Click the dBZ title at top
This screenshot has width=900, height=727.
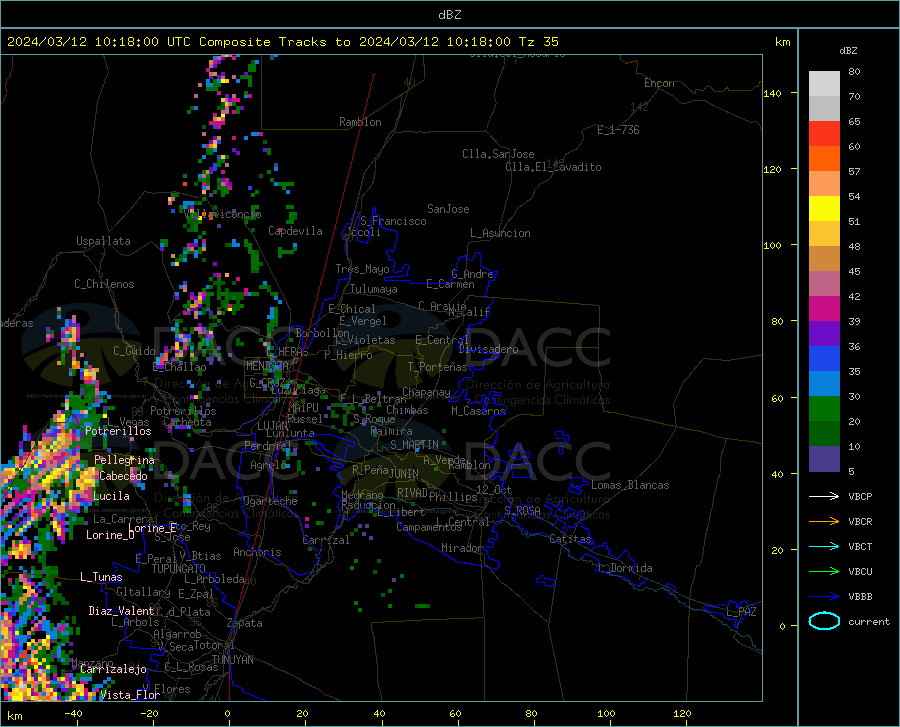[449, 15]
